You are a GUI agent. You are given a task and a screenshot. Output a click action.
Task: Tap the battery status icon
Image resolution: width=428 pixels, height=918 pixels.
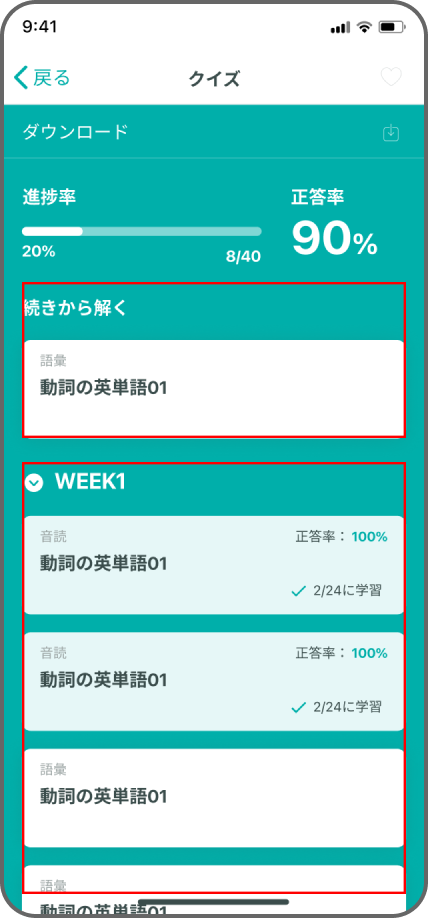point(389,27)
